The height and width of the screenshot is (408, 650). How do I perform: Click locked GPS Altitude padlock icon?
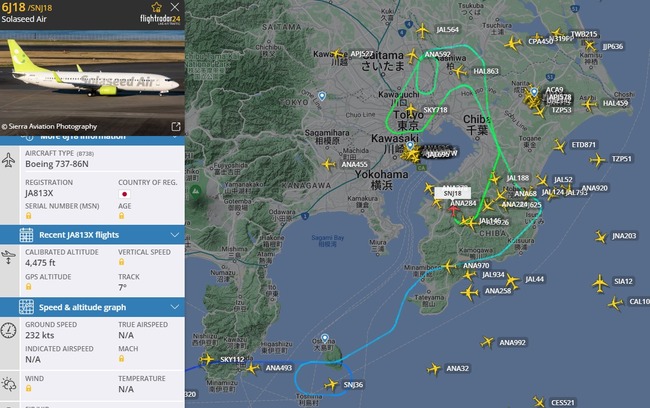(x=29, y=287)
